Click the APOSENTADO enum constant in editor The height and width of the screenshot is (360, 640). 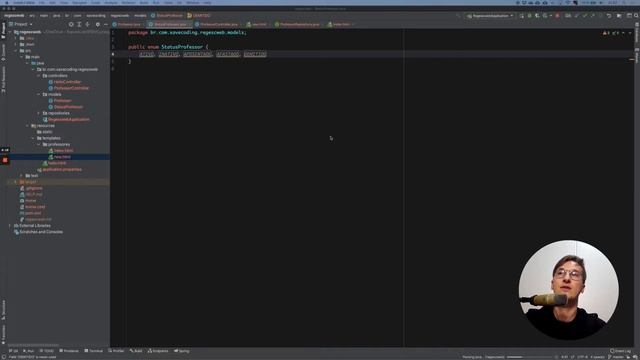coord(198,54)
